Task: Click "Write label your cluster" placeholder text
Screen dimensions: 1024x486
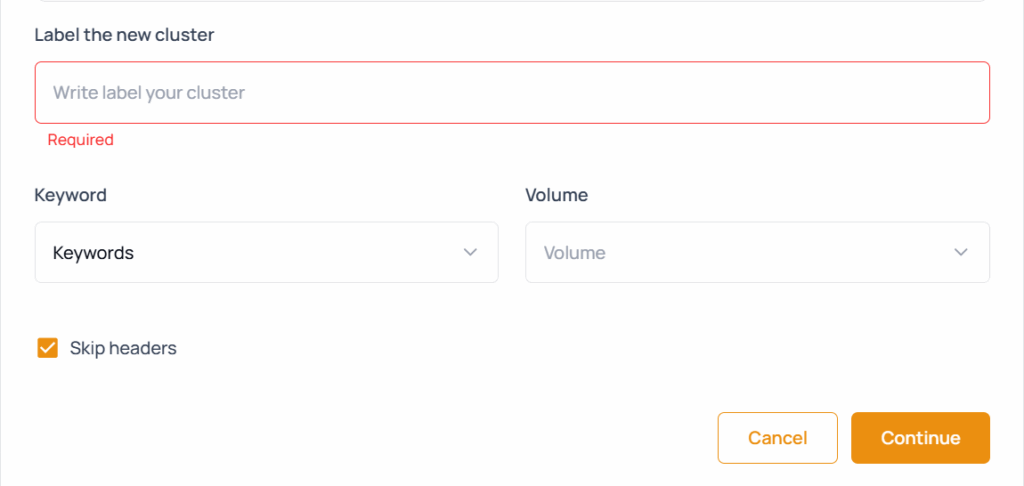Action: [149, 93]
